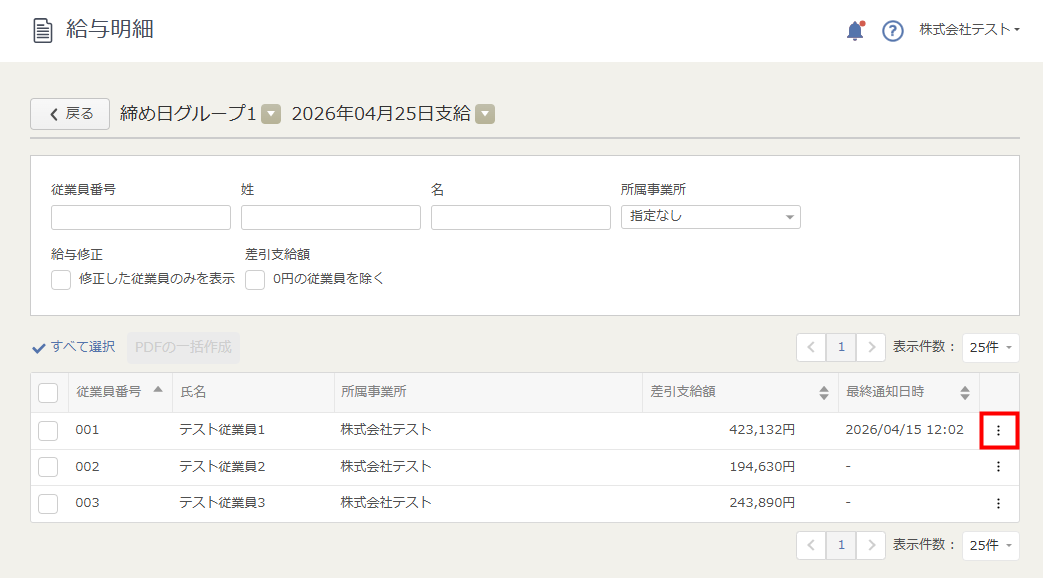Open the three-dot menu for テスト従業員1
The height and width of the screenshot is (578, 1043).
(x=998, y=431)
